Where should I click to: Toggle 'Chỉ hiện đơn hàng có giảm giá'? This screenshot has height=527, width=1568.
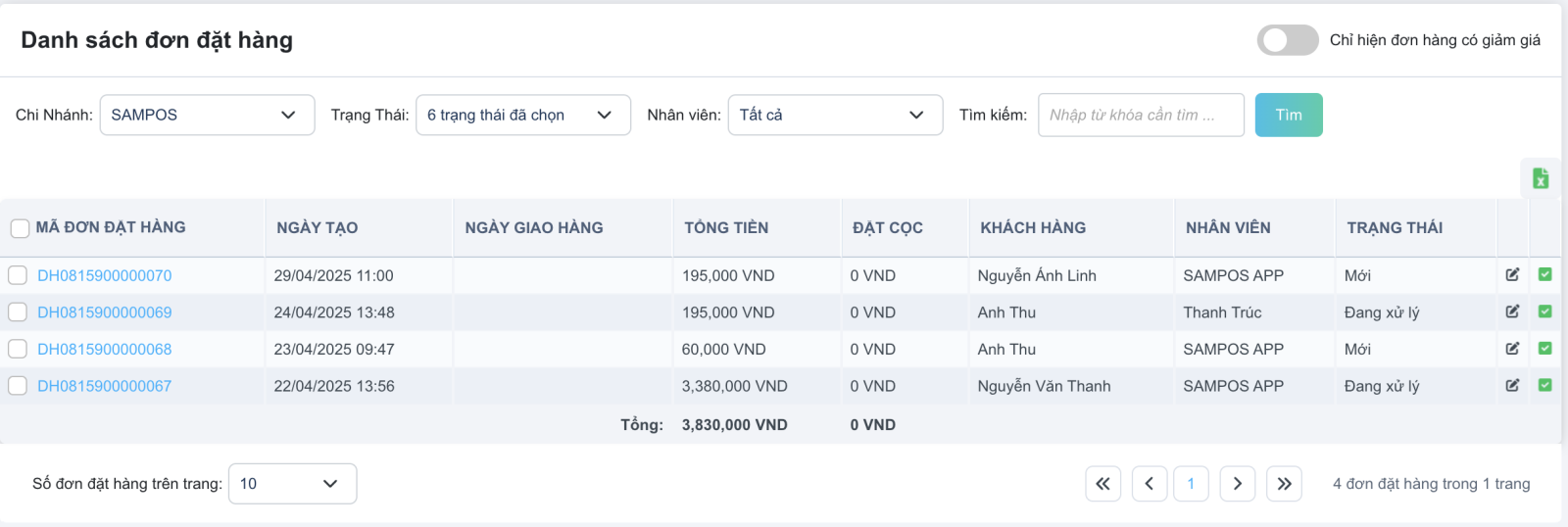1288,40
